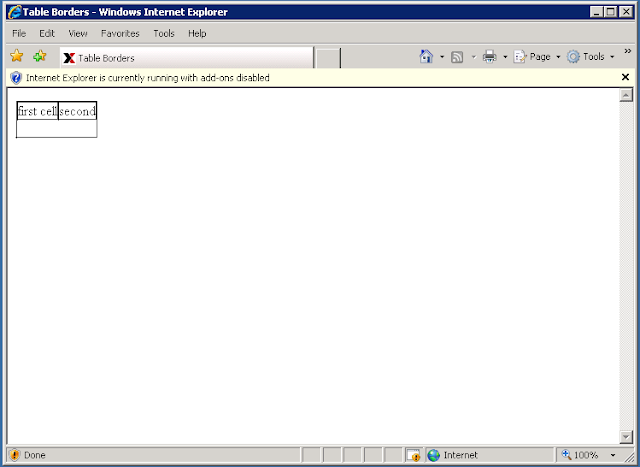Open the Page toolbar menu
This screenshot has width=640, height=467.
(537, 57)
